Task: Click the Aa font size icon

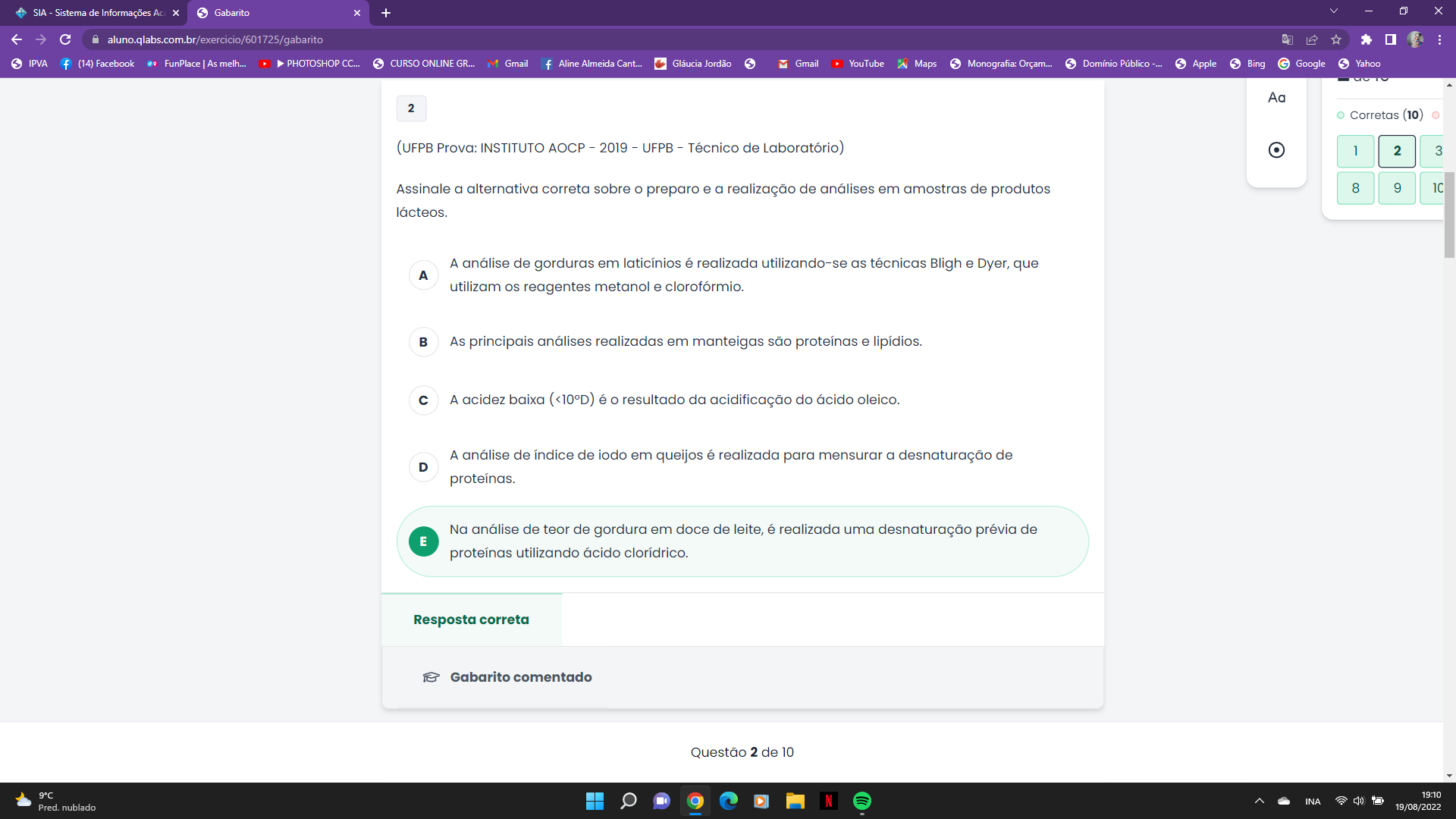Action: click(x=1276, y=97)
